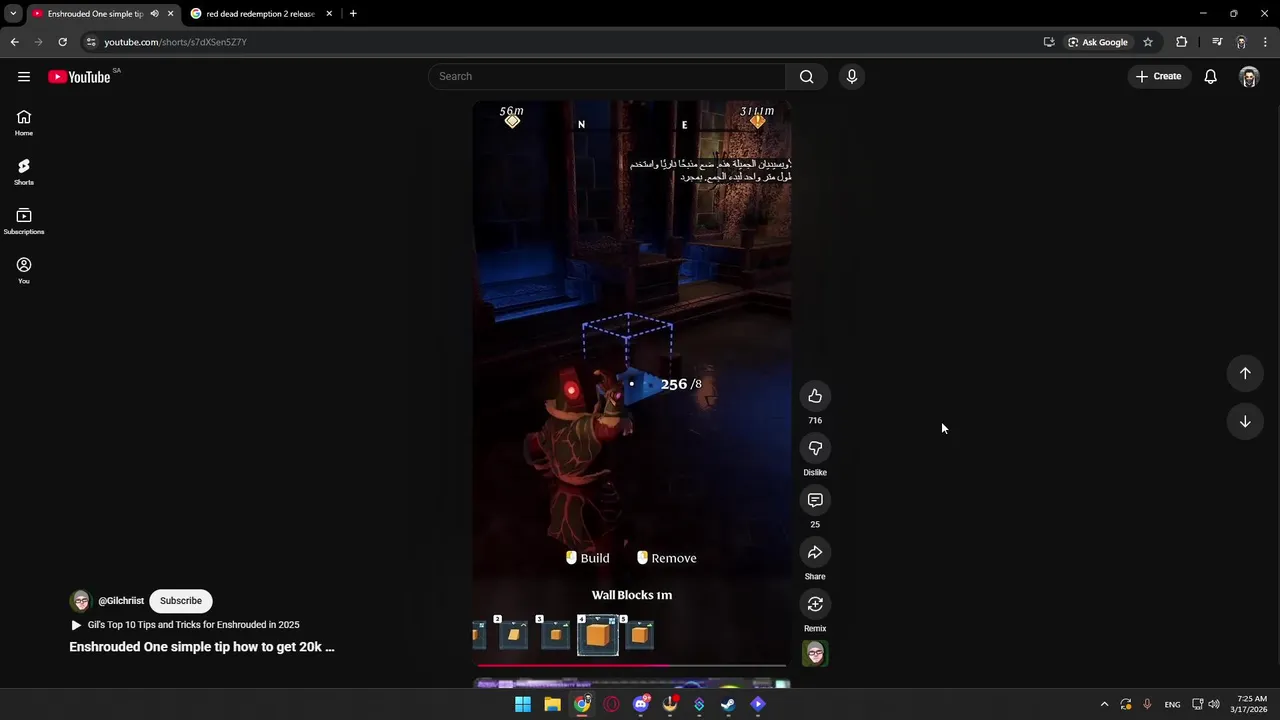
Task: Open Windows Start menu
Action: pos(523,704)
